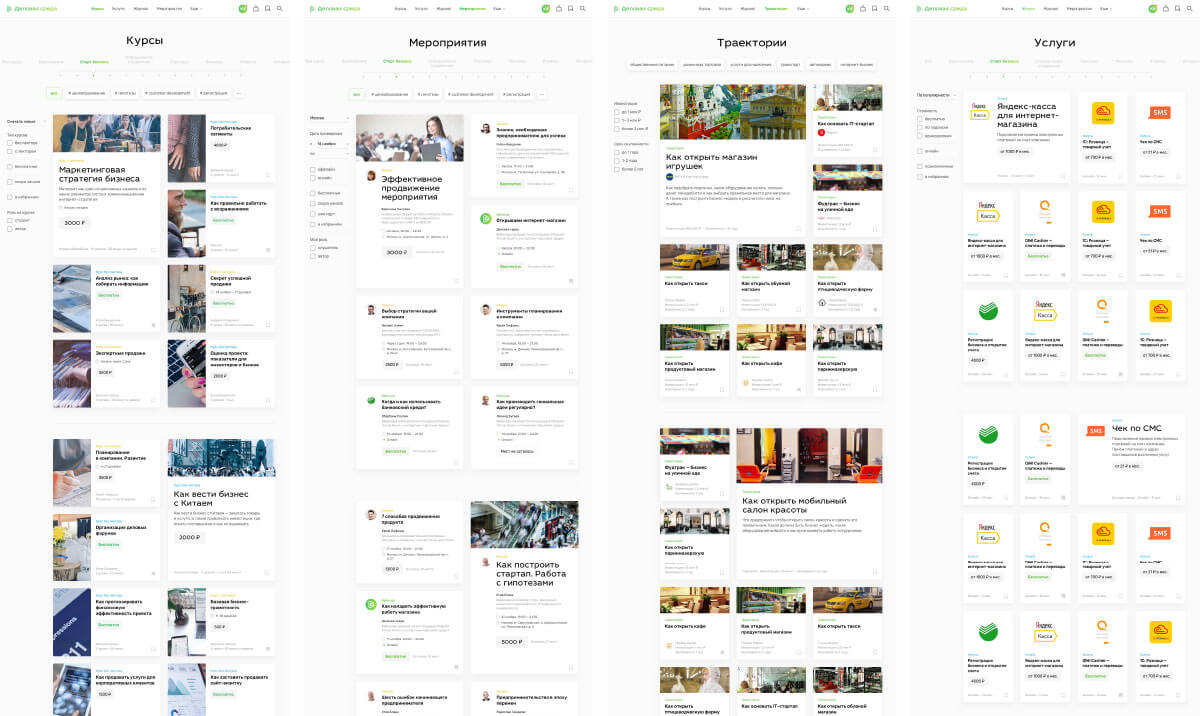Click the 'транспорт' tag on the Траектории page
Viewport: 1200px width, 716px height.
click(790, 64)
